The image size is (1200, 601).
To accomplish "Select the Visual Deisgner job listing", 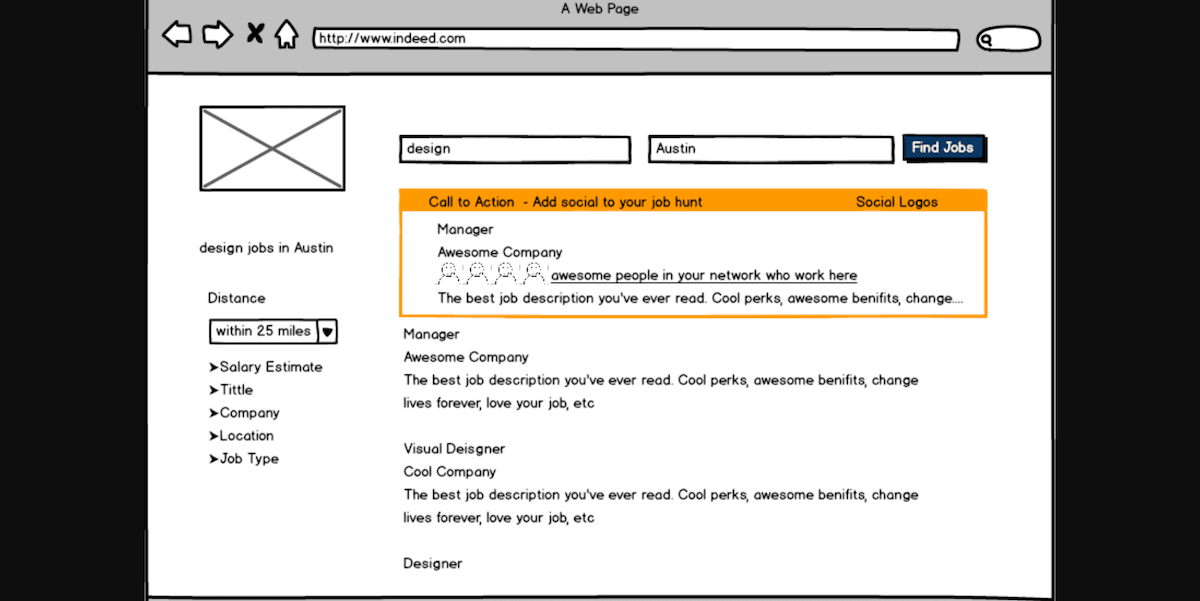I will 454,448.
